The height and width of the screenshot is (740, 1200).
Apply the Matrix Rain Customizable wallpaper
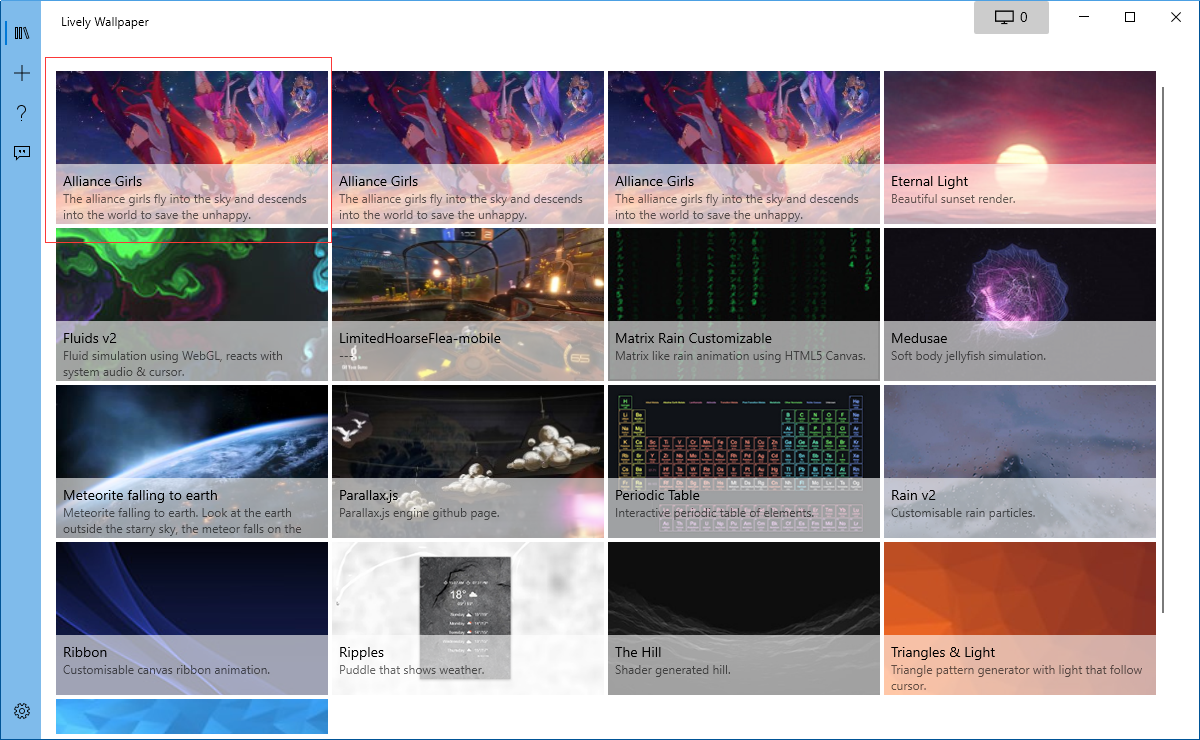tap(744, 304)
